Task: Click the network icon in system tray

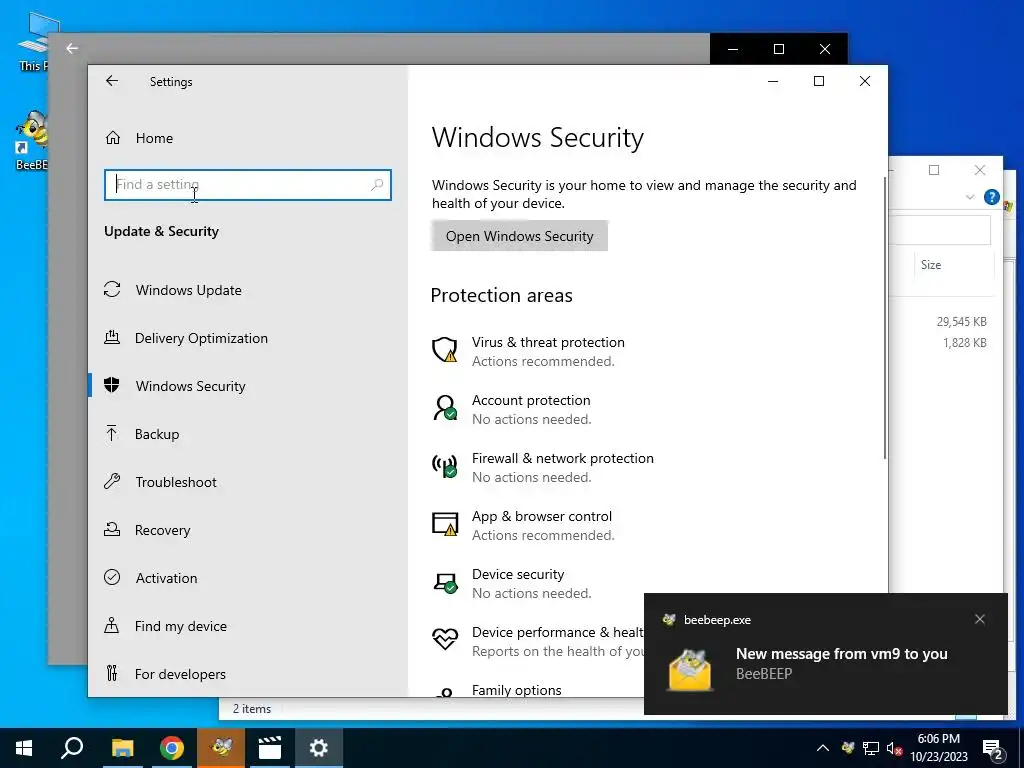Action: pos(871,748)
